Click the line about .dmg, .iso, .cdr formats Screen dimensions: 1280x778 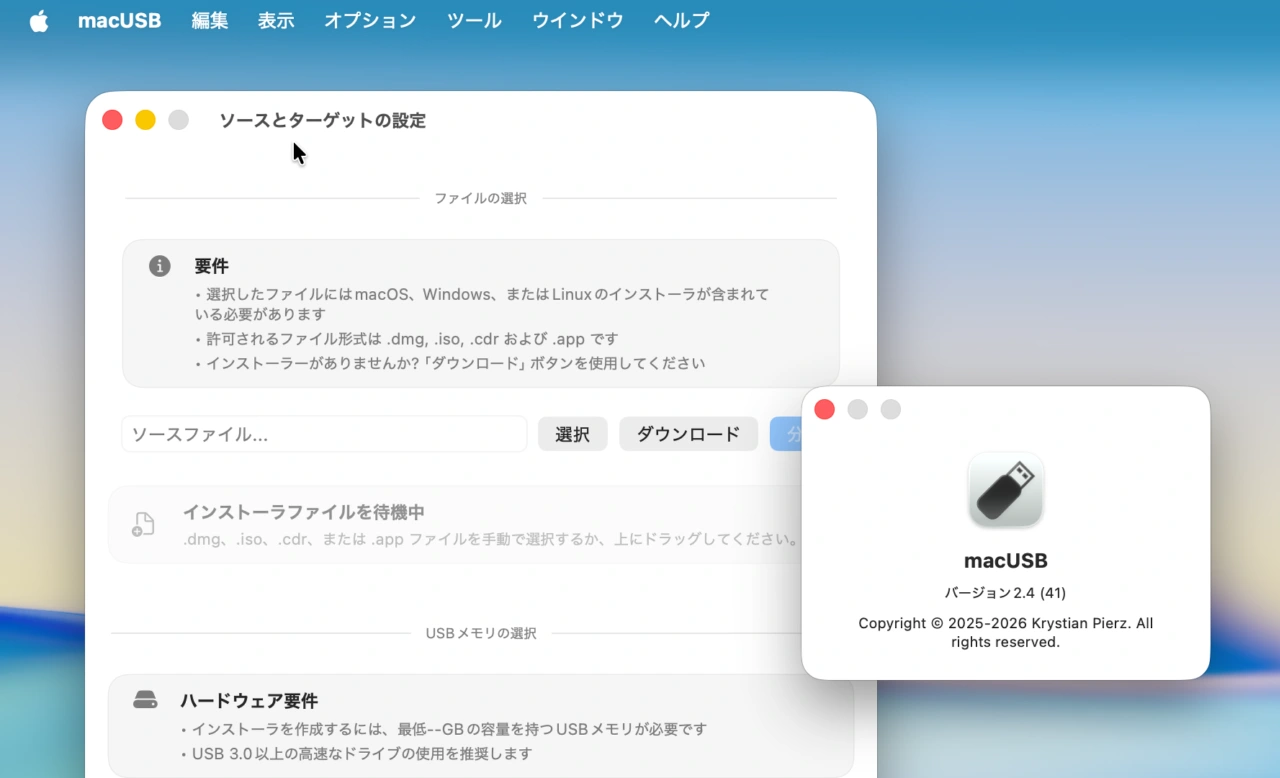pos(407,339)
